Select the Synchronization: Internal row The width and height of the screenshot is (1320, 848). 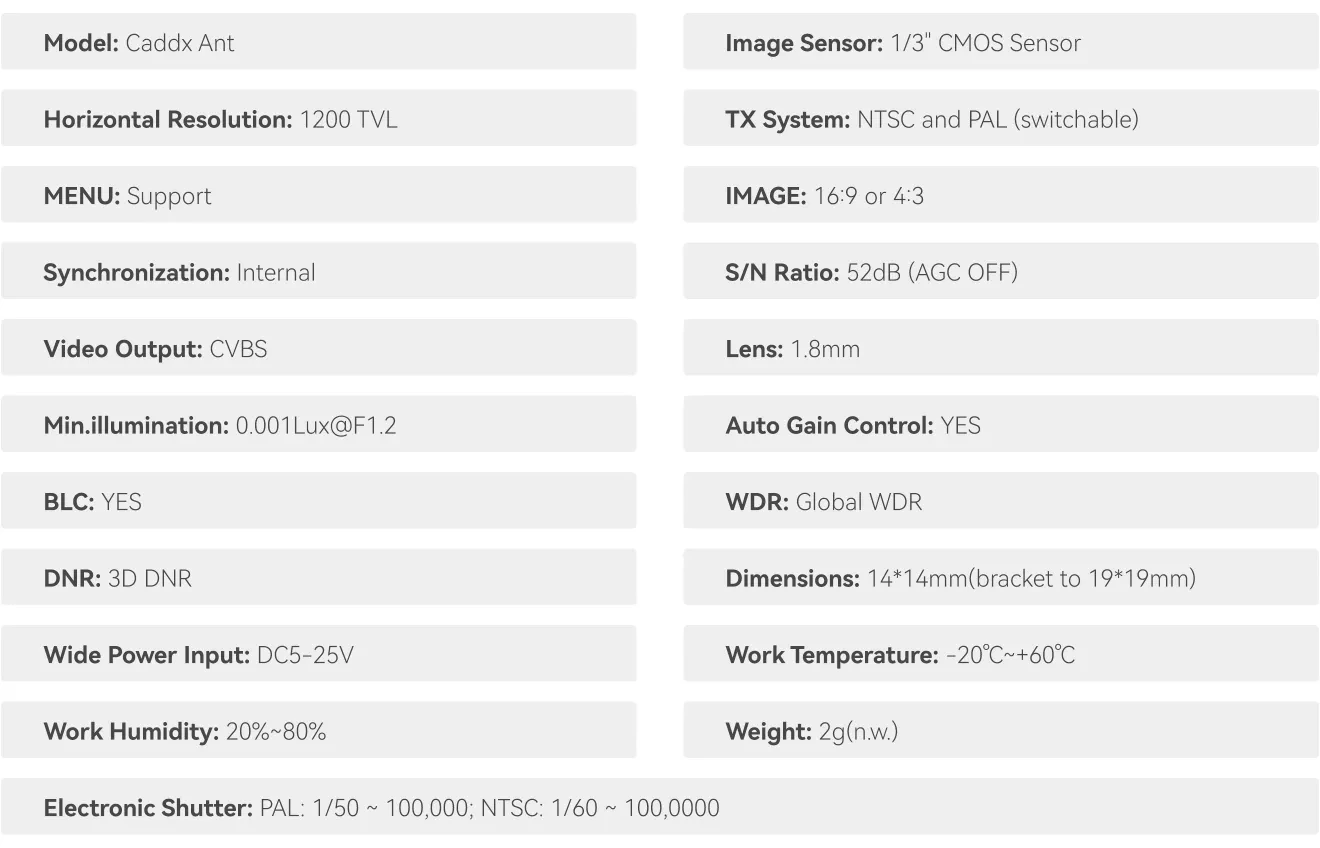pyautogui.click(x=318, y=272)
